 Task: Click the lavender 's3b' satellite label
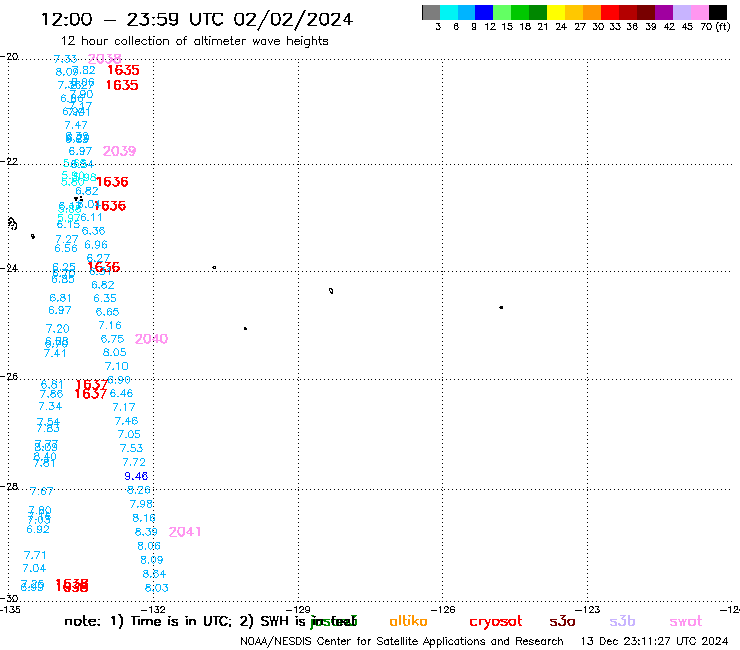(622, 621)
